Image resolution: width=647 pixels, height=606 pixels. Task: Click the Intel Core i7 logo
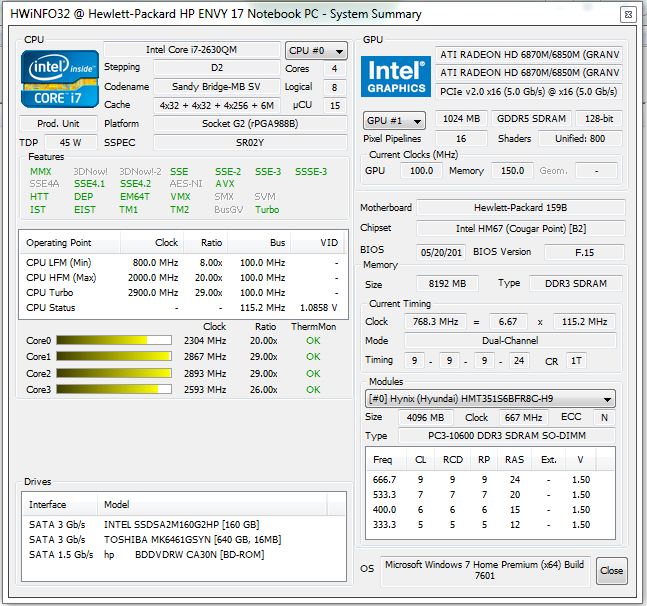[60, 79]
